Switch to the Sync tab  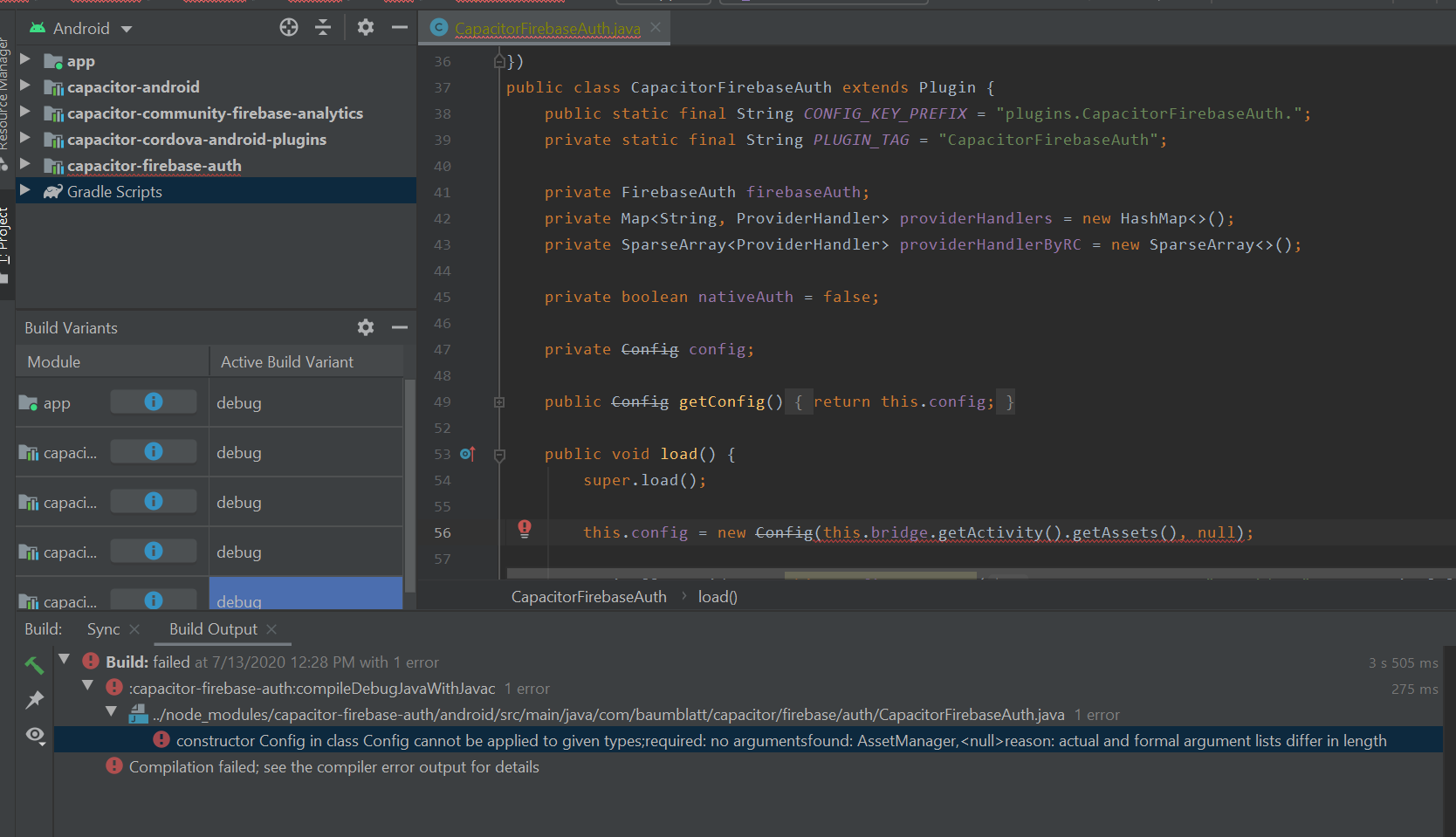coord(103,629)
